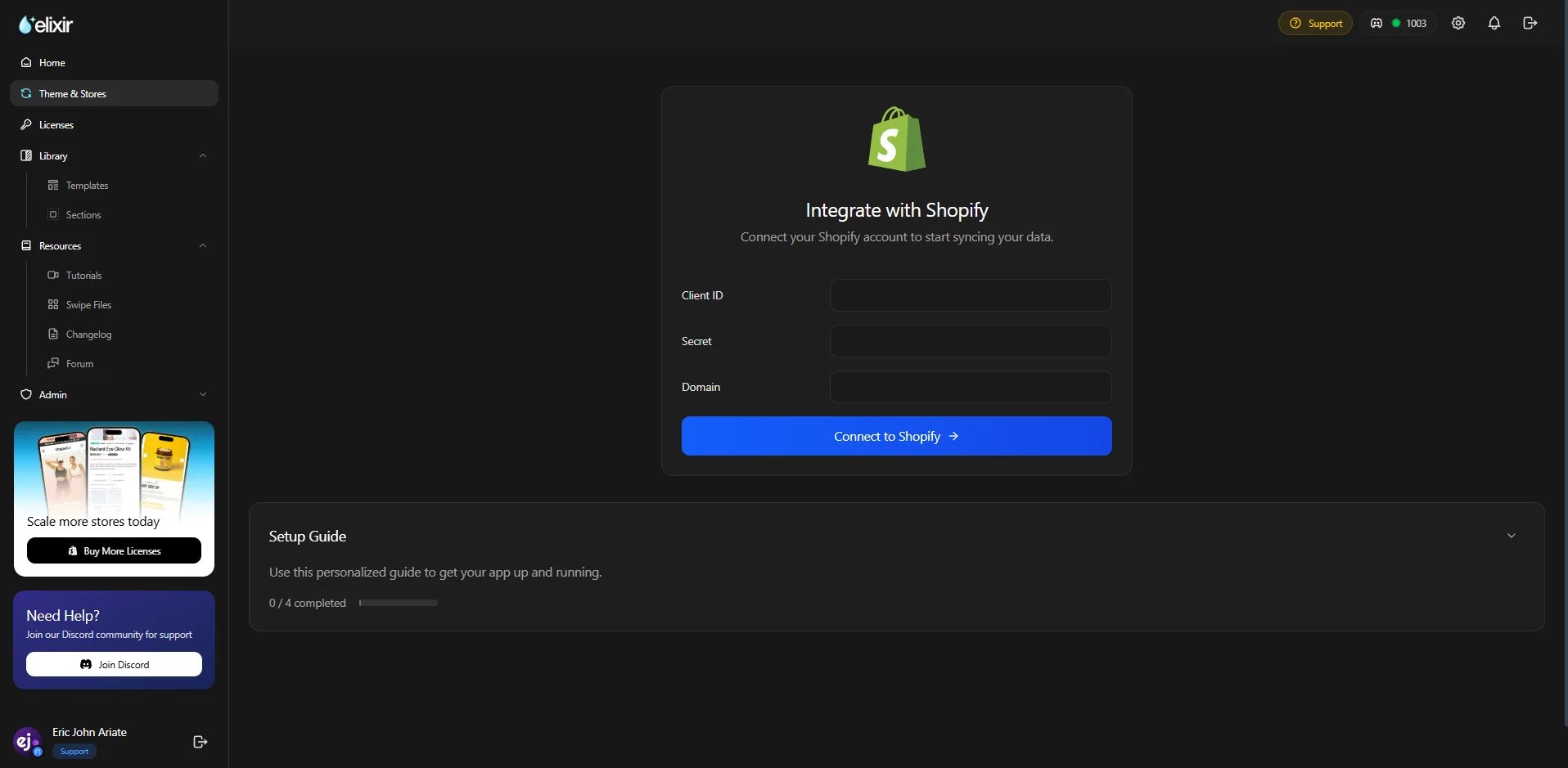Click the Eric John Ariate name
The image size is (1568, 768).
coord(89,732)
